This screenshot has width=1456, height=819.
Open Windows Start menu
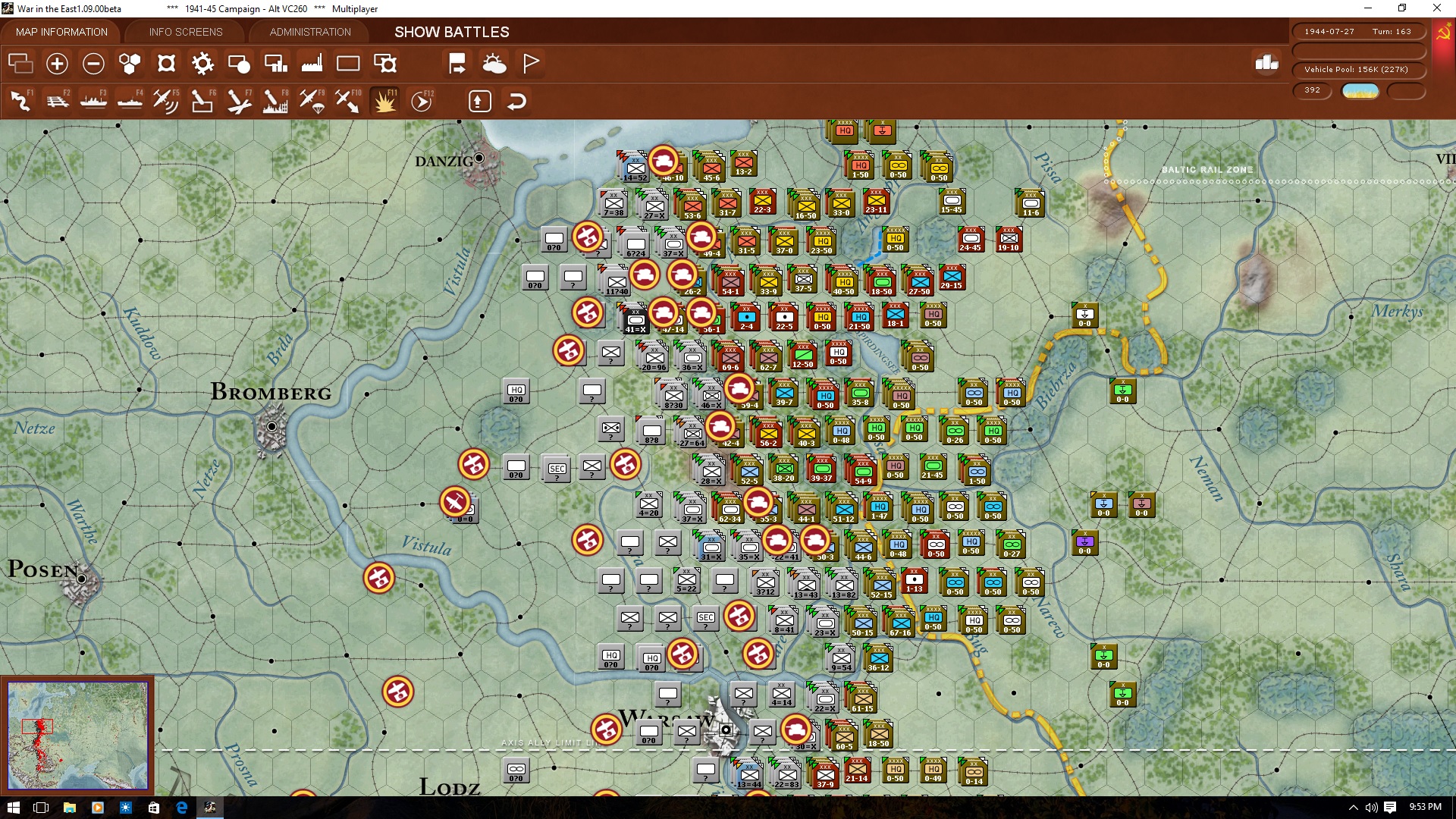tap(13, 807)
